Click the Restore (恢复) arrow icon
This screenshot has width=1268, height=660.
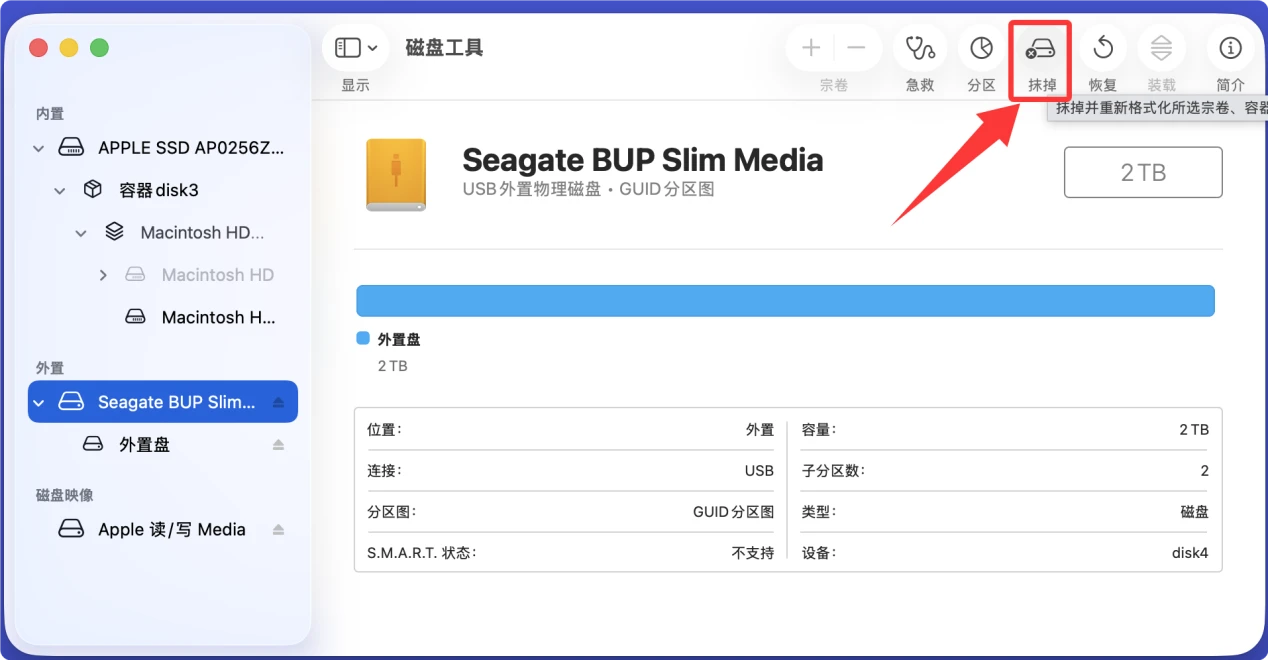click(x=1103, y=48)
